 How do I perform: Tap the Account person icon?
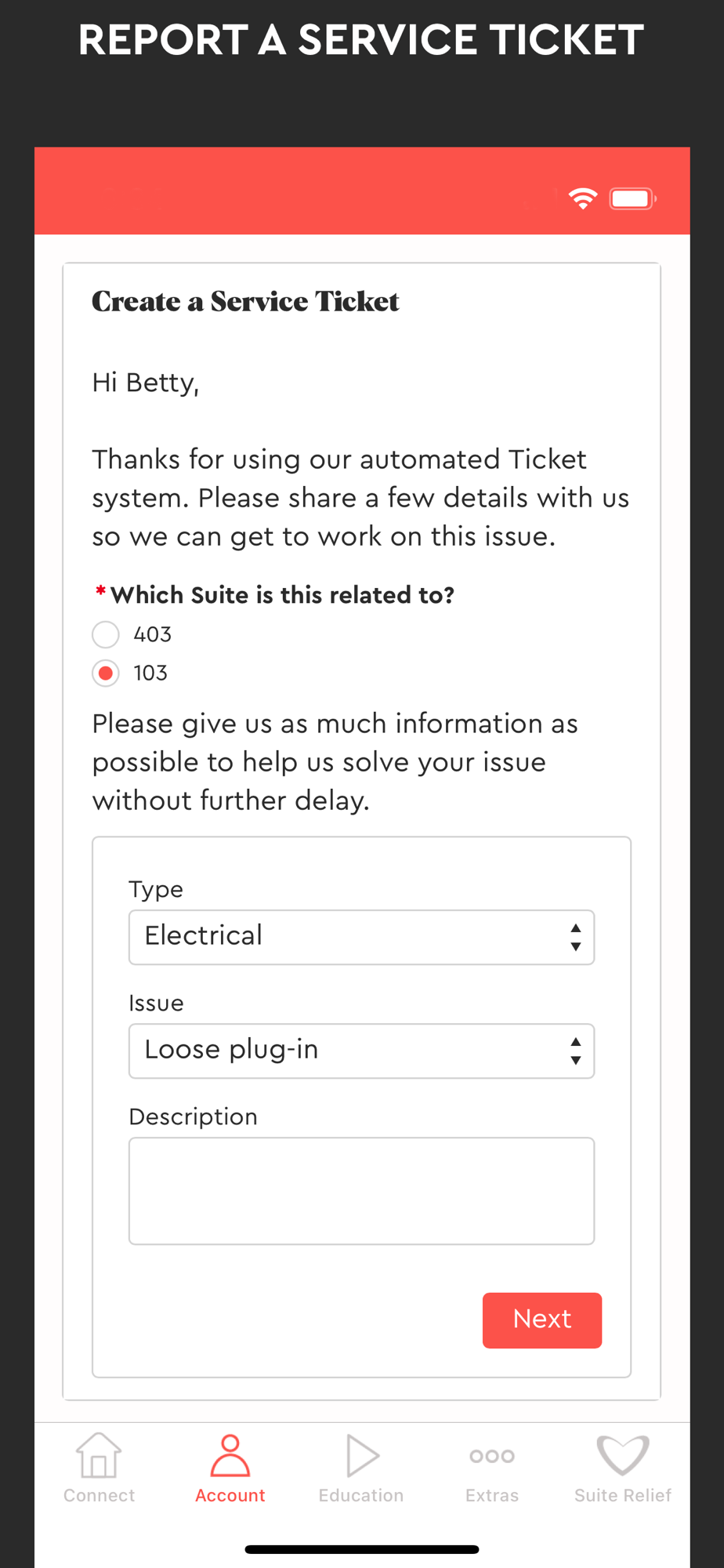(230, 1455)
